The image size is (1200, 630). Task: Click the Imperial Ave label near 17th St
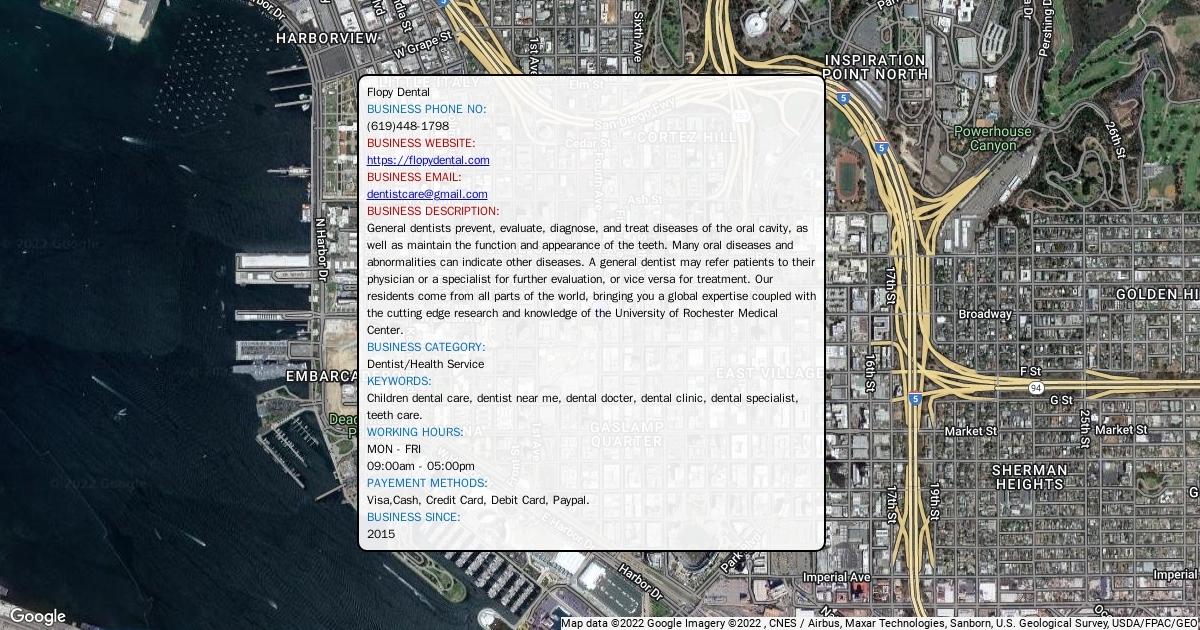(x=837, y=577)
